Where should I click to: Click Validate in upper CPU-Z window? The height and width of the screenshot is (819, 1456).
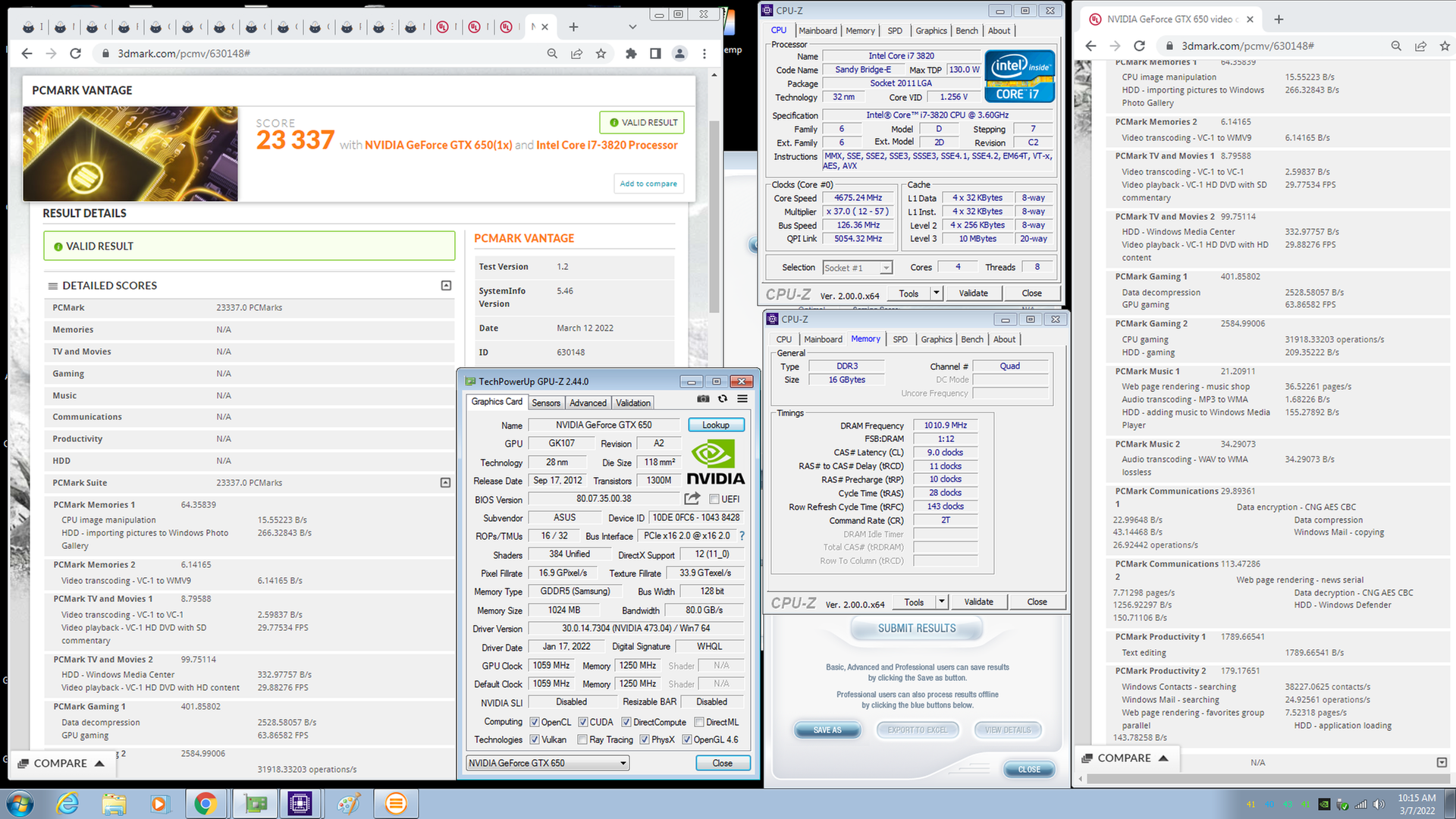(973, 293)
